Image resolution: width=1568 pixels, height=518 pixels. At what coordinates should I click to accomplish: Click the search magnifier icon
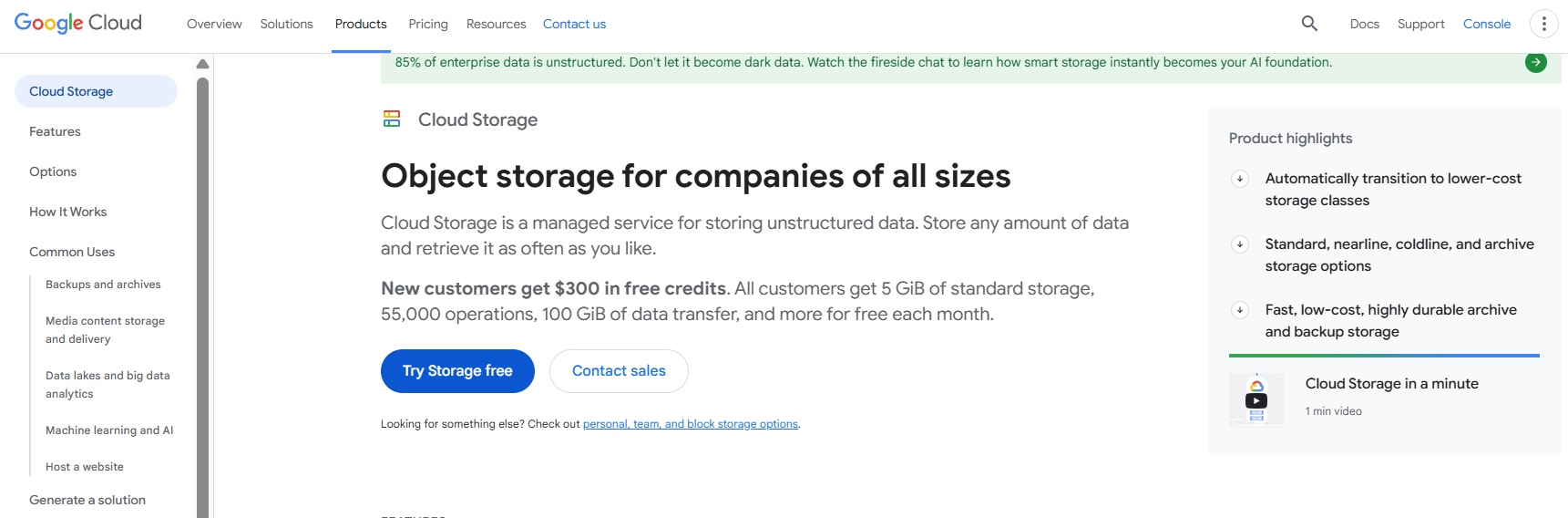(1309, 24)
